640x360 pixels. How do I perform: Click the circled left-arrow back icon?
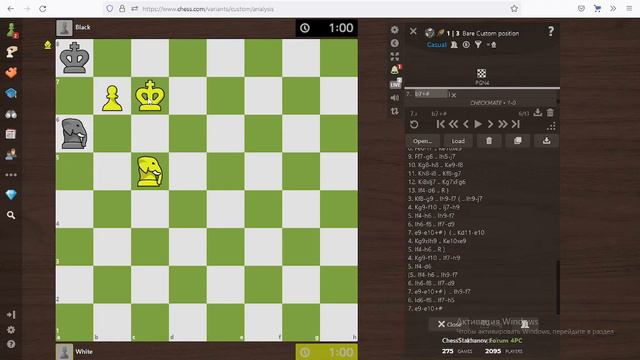394,43
